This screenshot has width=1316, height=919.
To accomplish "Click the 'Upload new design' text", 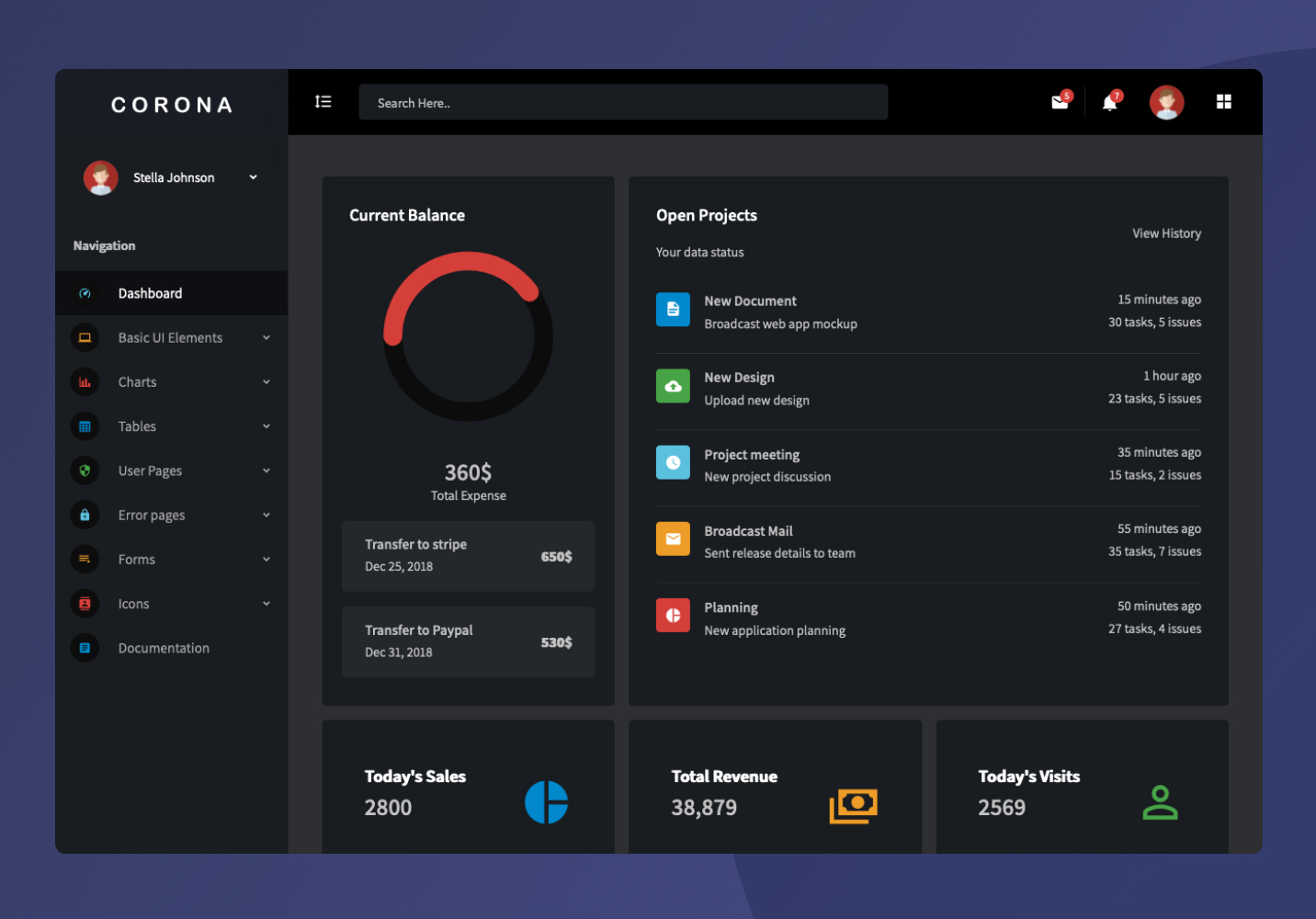I will pyautogui.click(x=756, y=401).
